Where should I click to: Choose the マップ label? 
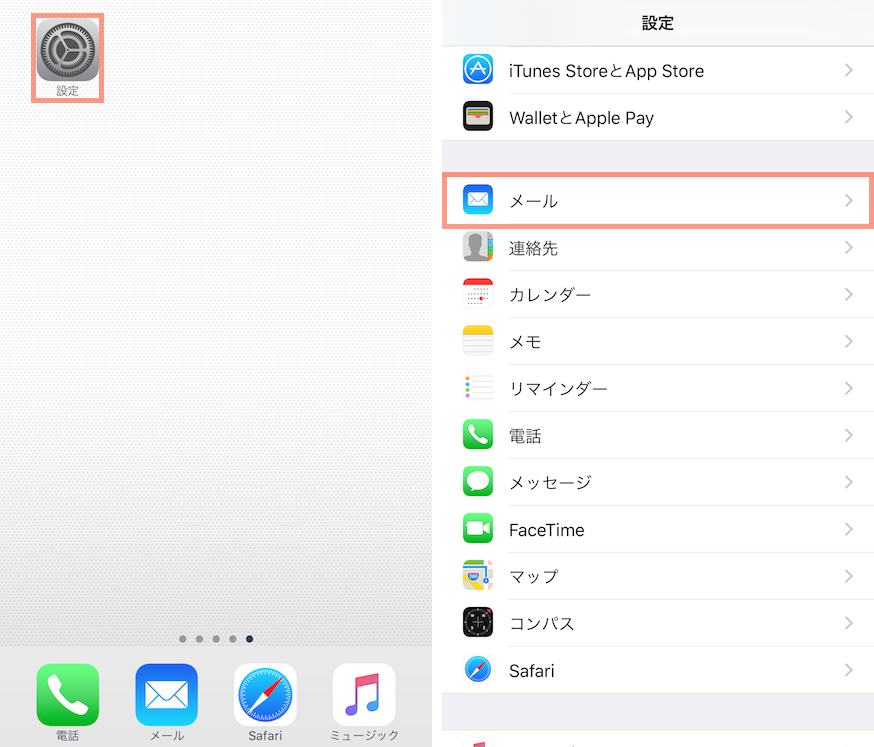point(534,576)
